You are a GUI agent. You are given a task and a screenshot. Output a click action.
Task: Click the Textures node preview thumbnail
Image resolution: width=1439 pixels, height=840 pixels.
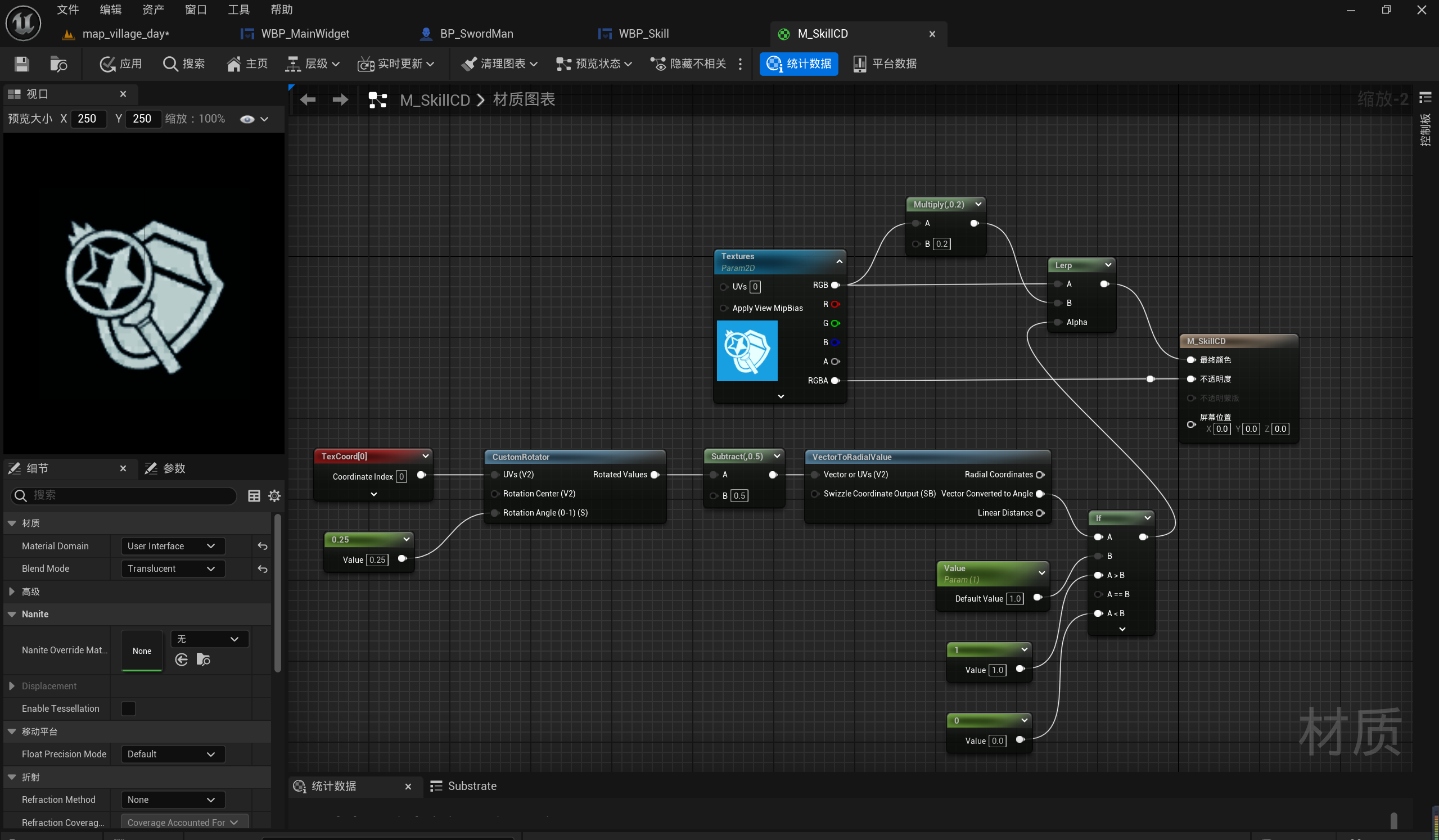(x=747, y=351)
